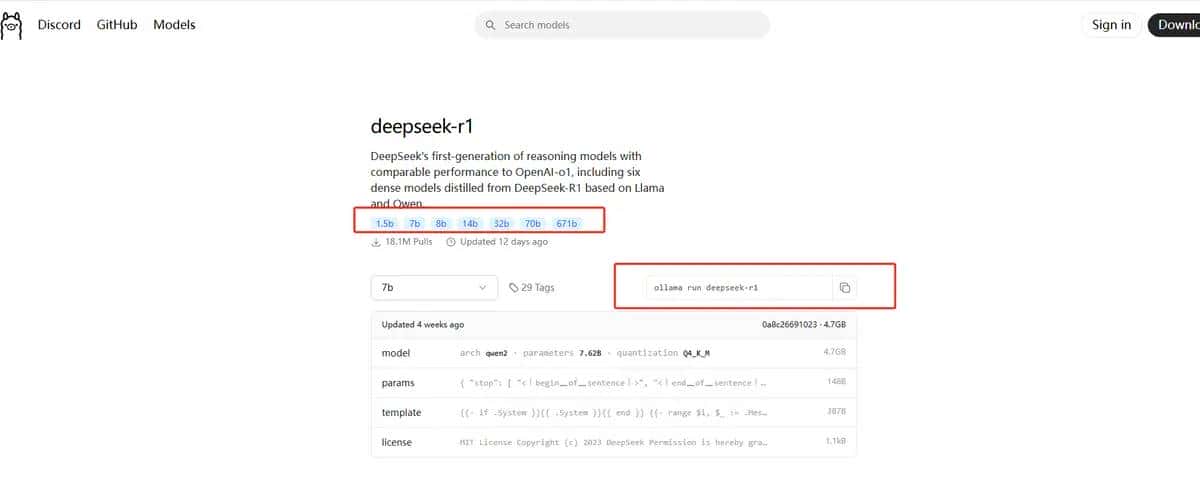This screenshot has height=489, width=1200.
Task: Open the Discord link
Action: pos(59,25)
